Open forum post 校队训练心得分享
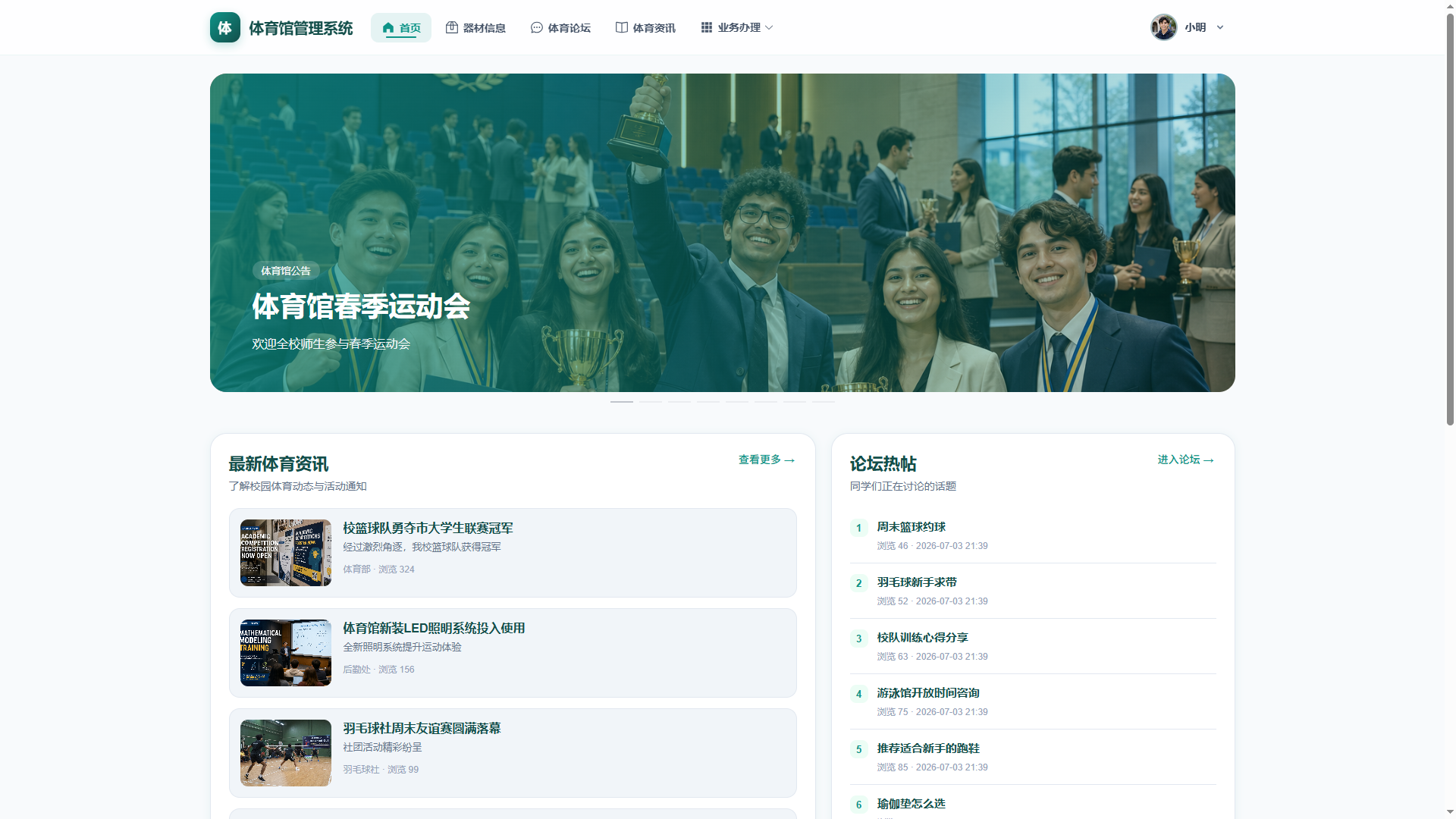Screen dimensions: 1456x819 coord(923,638)
